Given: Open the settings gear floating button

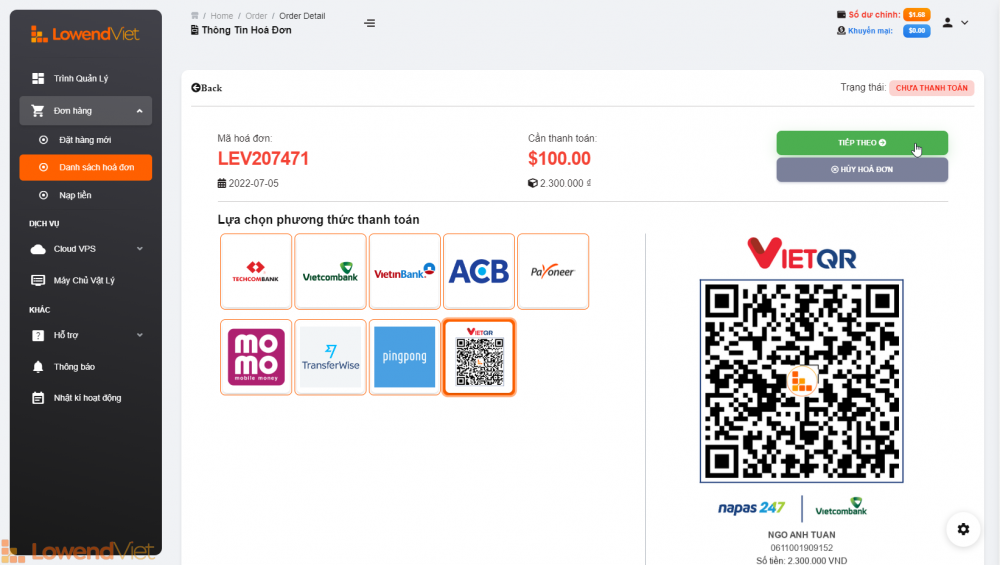Looking at the screenshot, I should [x=963, y=529].
